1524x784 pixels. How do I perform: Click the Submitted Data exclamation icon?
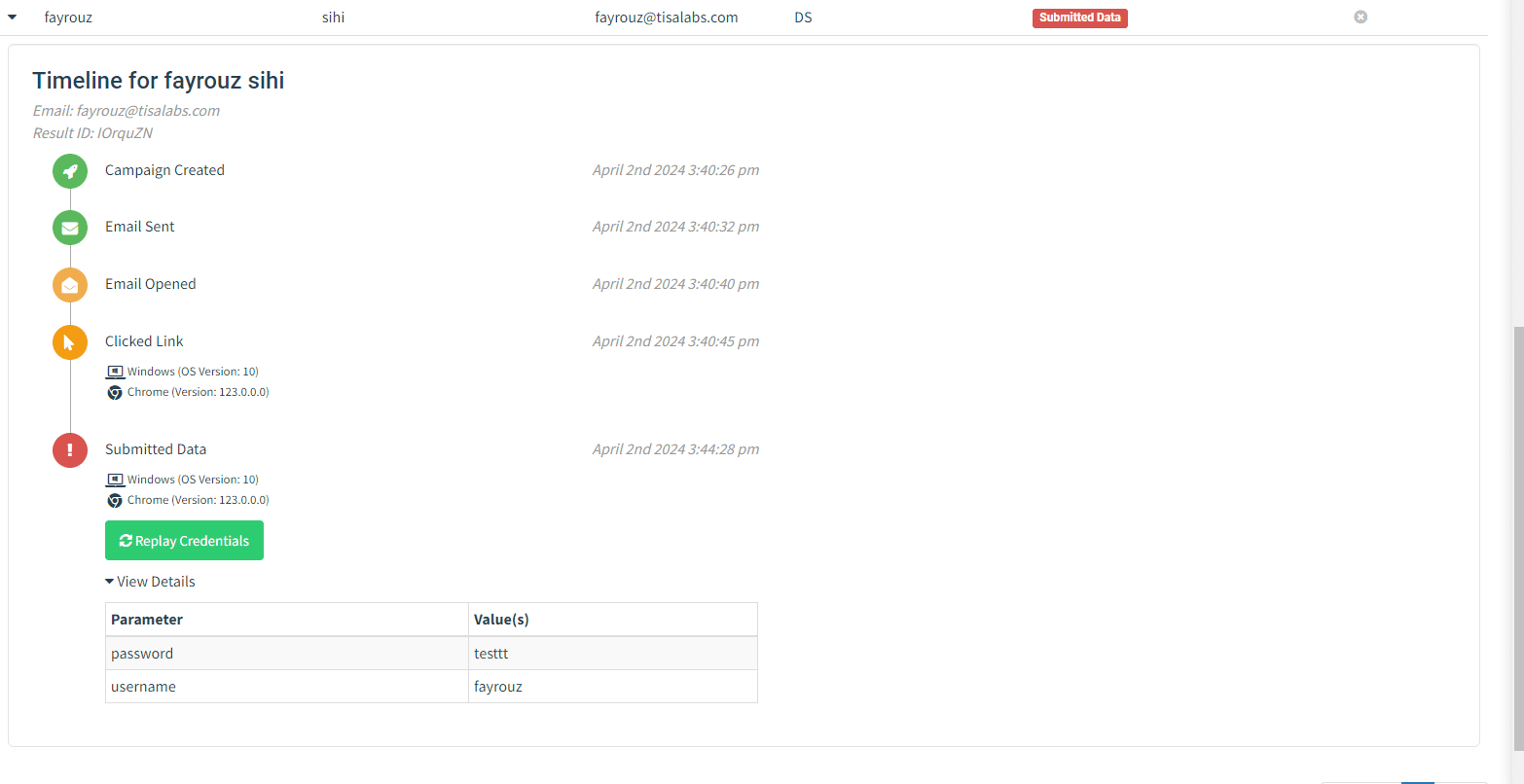[x=69, y=449]
